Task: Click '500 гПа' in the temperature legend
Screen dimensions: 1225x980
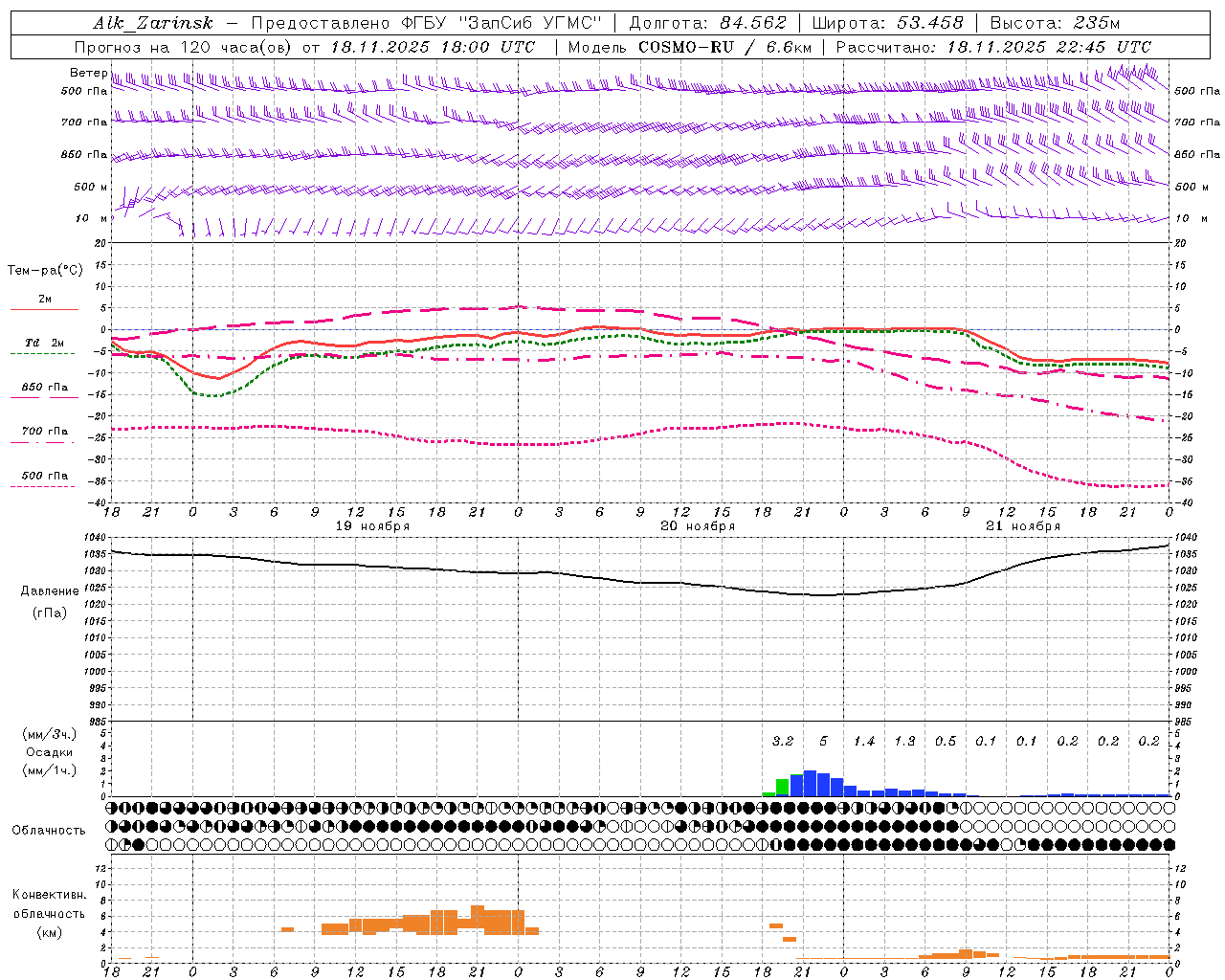Action: click(45, 476)
